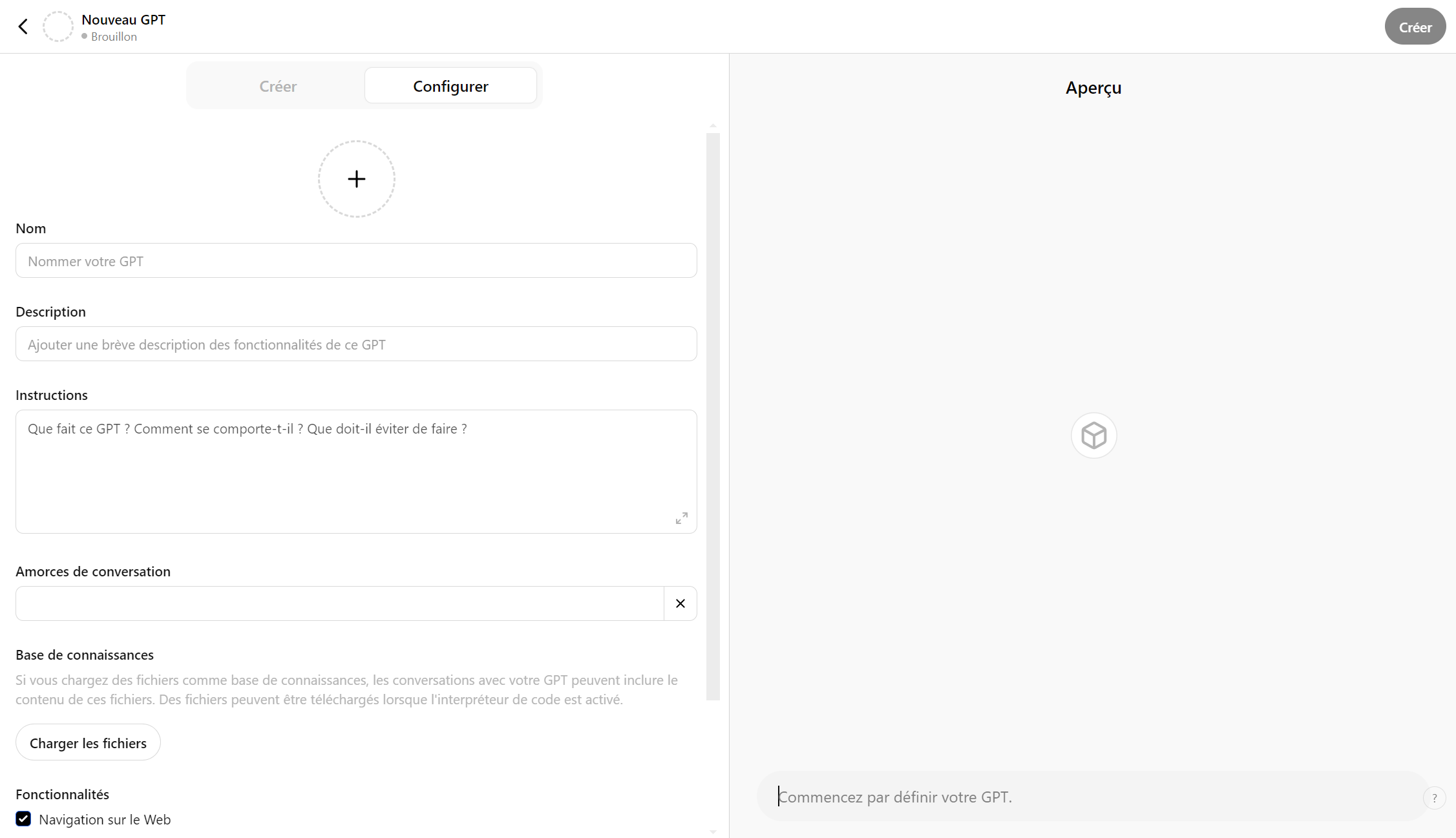Image resolution: width=1456 pixels, height=838 pixels.
Task: Click the scrollbar down arrow
Action: [x=713, y=832]
